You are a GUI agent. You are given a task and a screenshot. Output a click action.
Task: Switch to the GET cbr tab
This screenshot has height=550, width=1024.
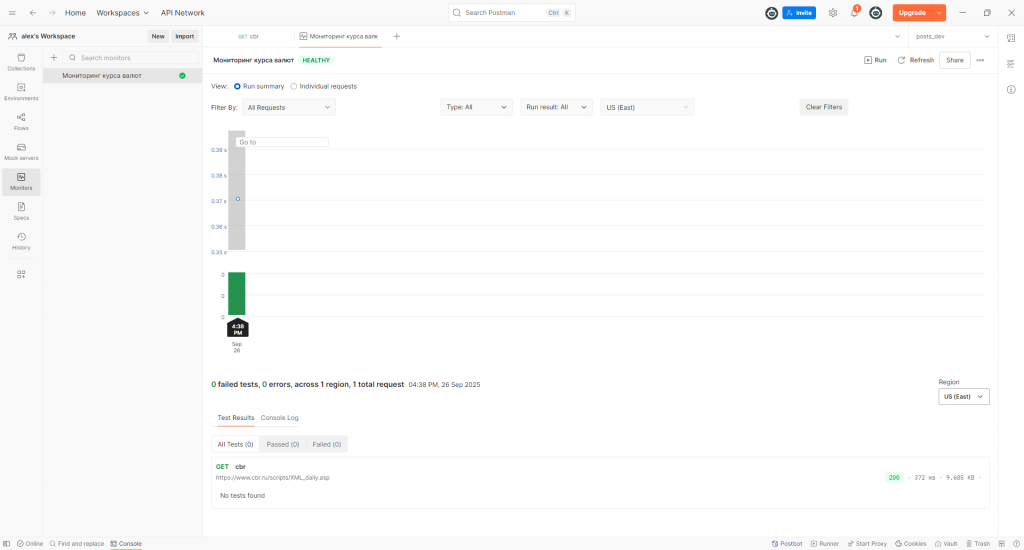coord(248,37)
